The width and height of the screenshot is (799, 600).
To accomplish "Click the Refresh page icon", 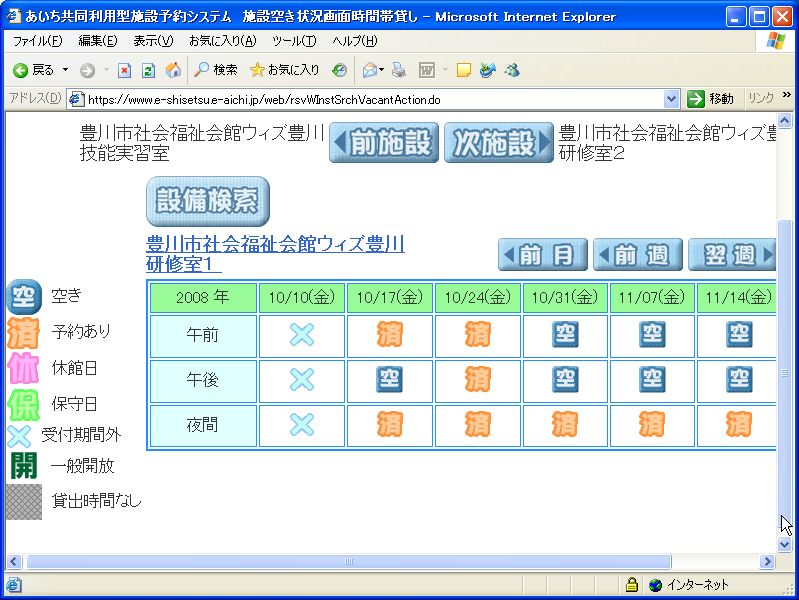I will tap(148, 70).
